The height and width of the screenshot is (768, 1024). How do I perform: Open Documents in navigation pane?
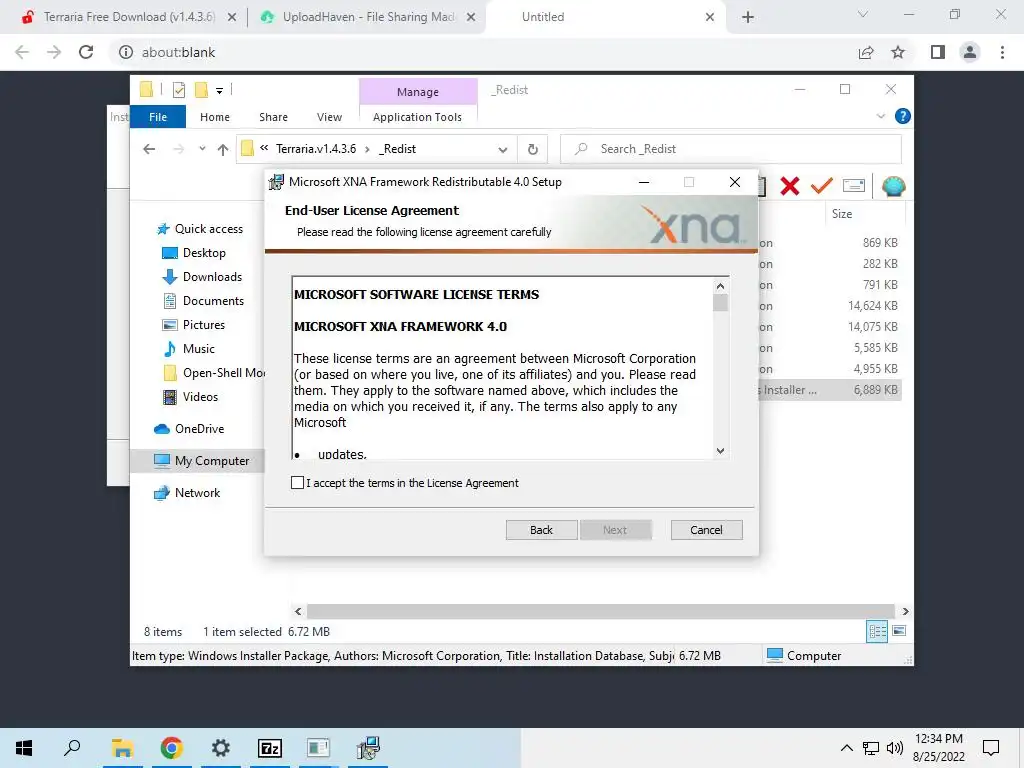(213, 301)
